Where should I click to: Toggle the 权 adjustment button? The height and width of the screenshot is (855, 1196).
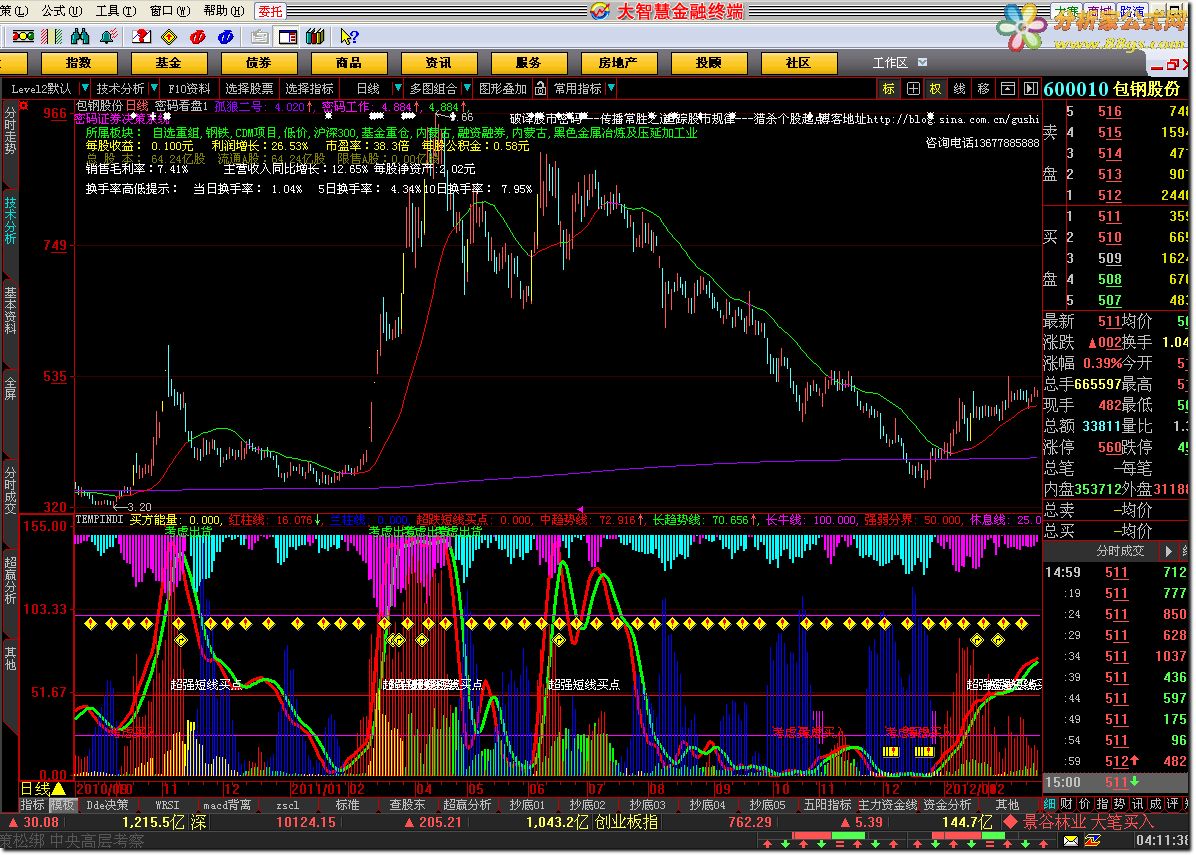point(935,88)
